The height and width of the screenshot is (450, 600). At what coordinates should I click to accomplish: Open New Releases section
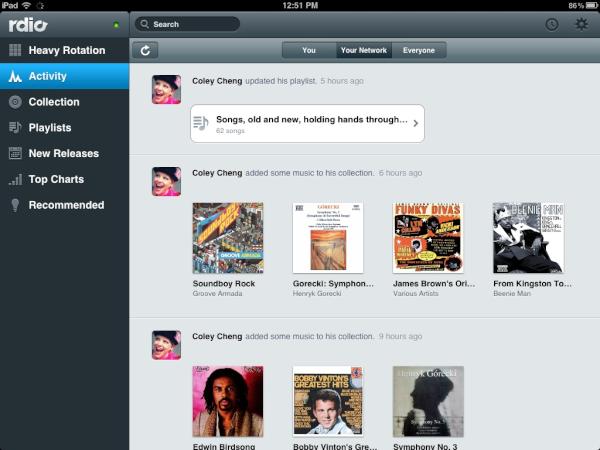point(64,153)
